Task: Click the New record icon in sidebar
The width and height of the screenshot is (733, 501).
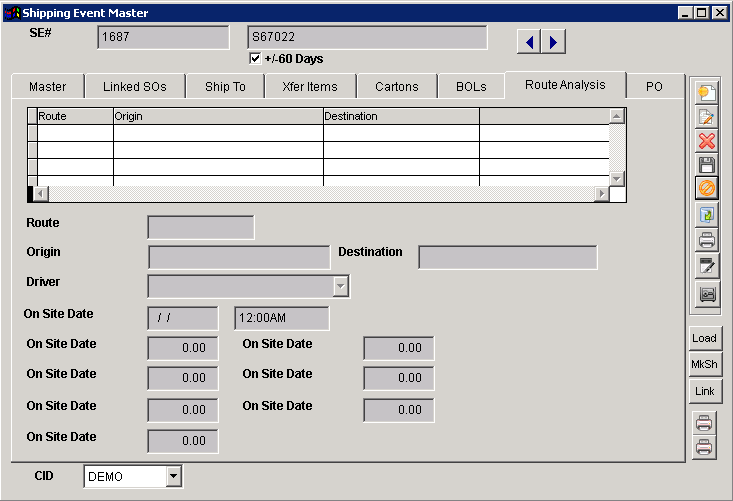Action: click(707, 93)
